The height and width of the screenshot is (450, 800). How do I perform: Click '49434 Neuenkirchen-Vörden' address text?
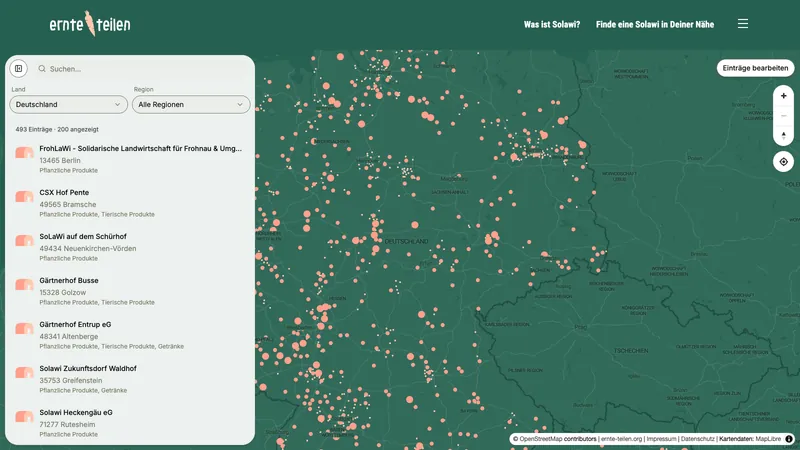(x=88, y=248)
